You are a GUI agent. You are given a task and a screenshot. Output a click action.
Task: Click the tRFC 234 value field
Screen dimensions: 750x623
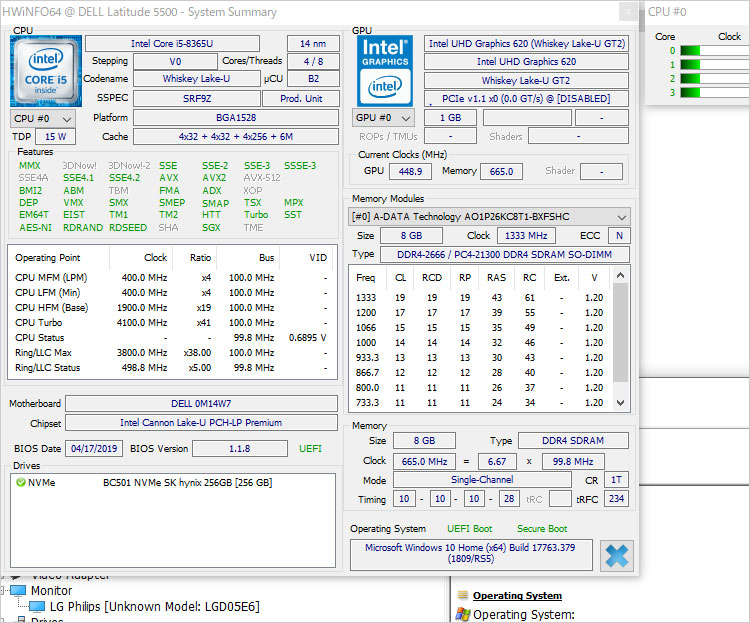617,499
